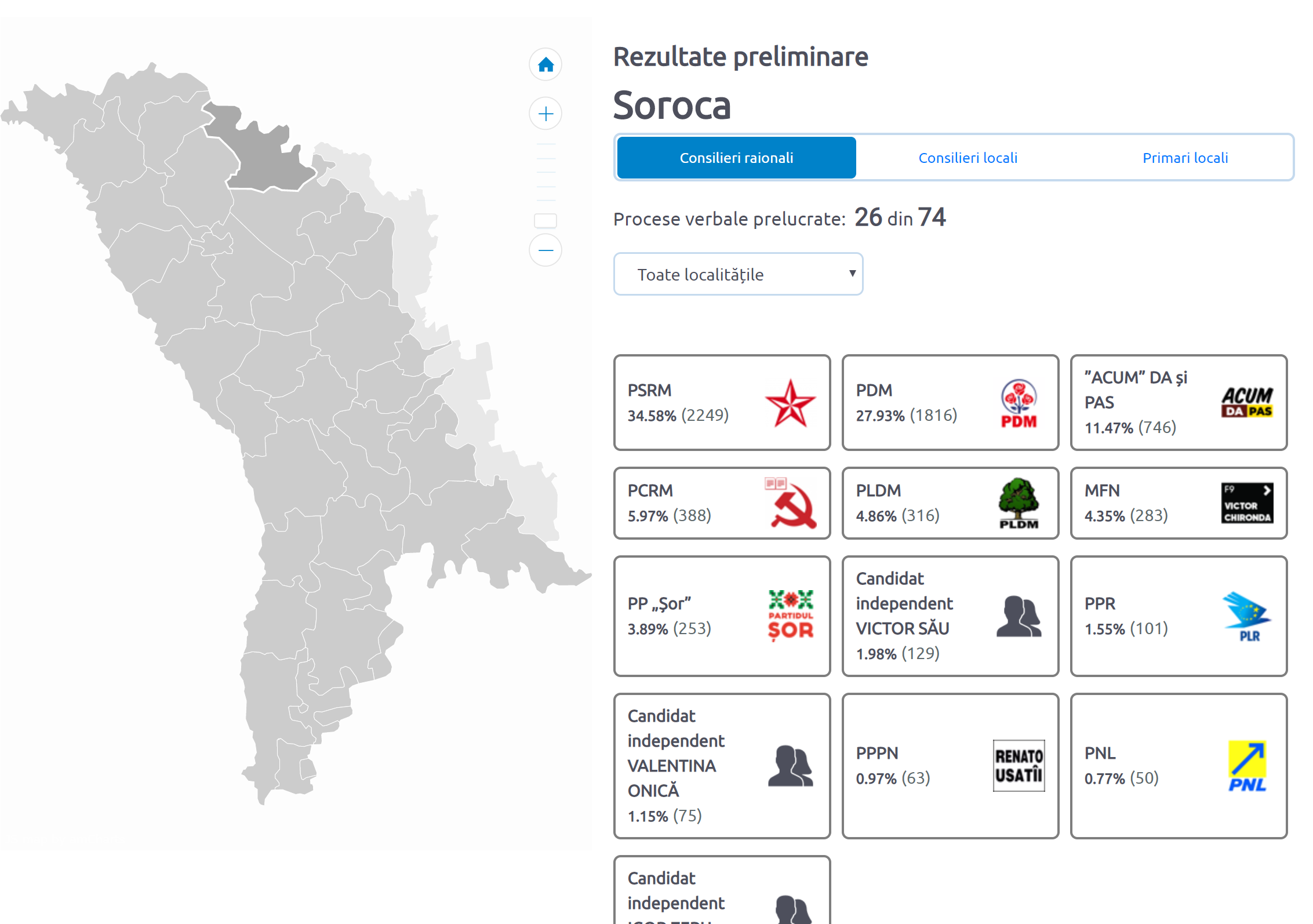Click the PLDM green tree logo

1018,503
